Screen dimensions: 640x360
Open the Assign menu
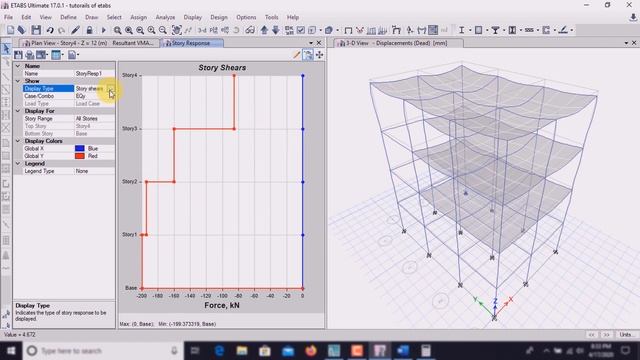tap(138, 17)
